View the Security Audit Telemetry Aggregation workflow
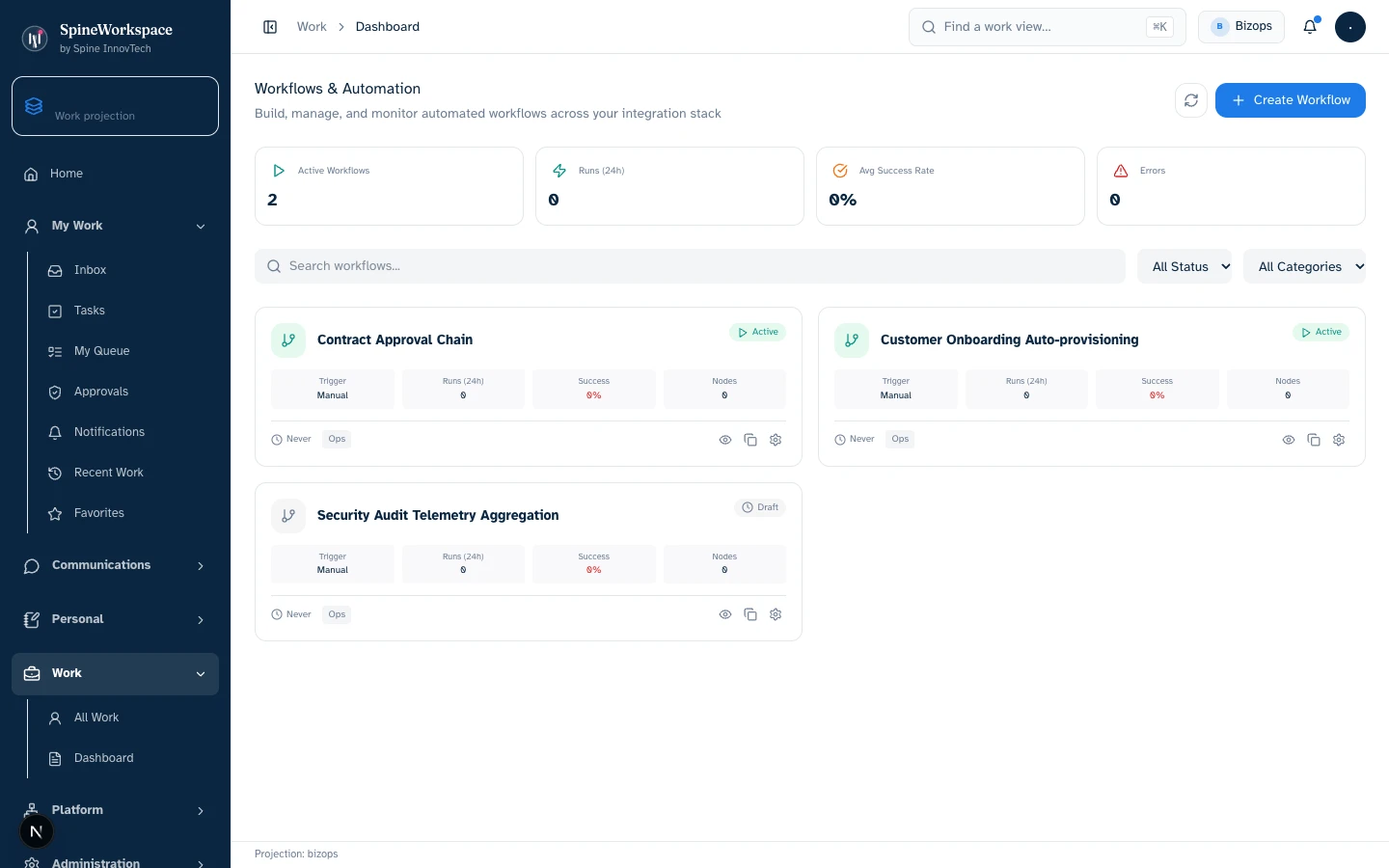This screenshot has width=1389, height=868. pos(725,614)
